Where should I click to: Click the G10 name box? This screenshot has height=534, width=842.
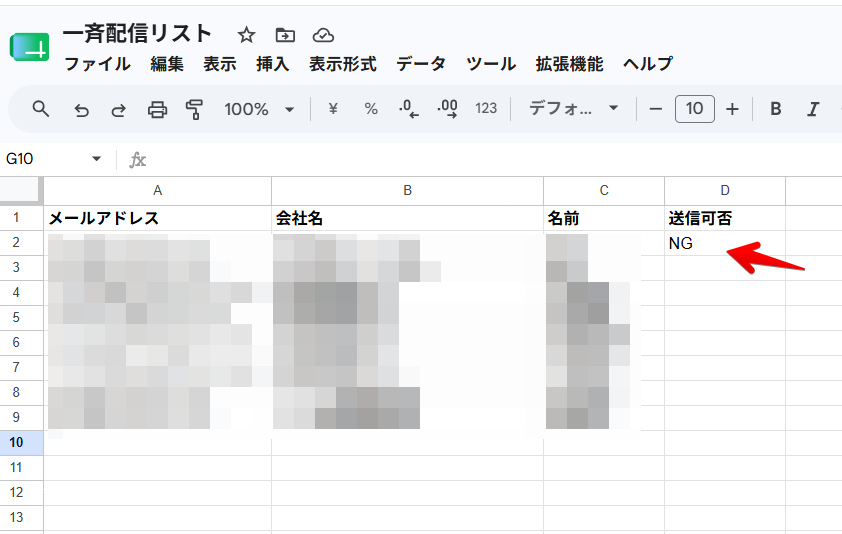[x=46, y=158]
